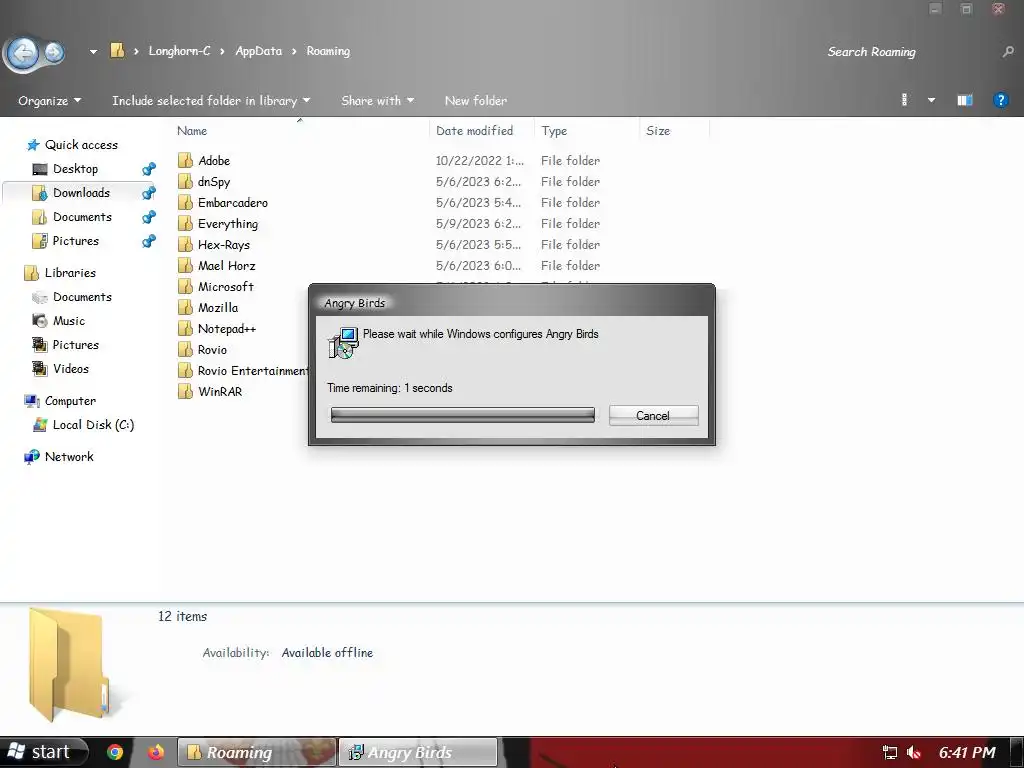Viewport: 1024px width, 768px height.
Task: Launch Firefox from the taskbar
Action: 156,752
